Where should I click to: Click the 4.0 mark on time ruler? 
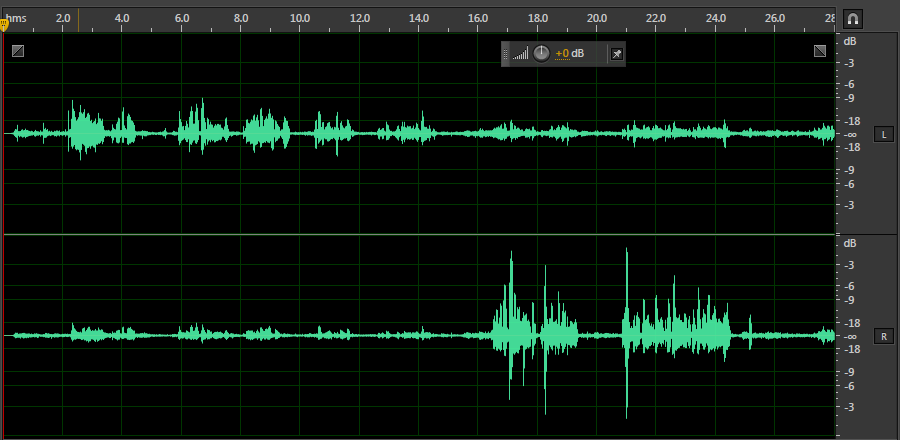click(x=122, y=18)
